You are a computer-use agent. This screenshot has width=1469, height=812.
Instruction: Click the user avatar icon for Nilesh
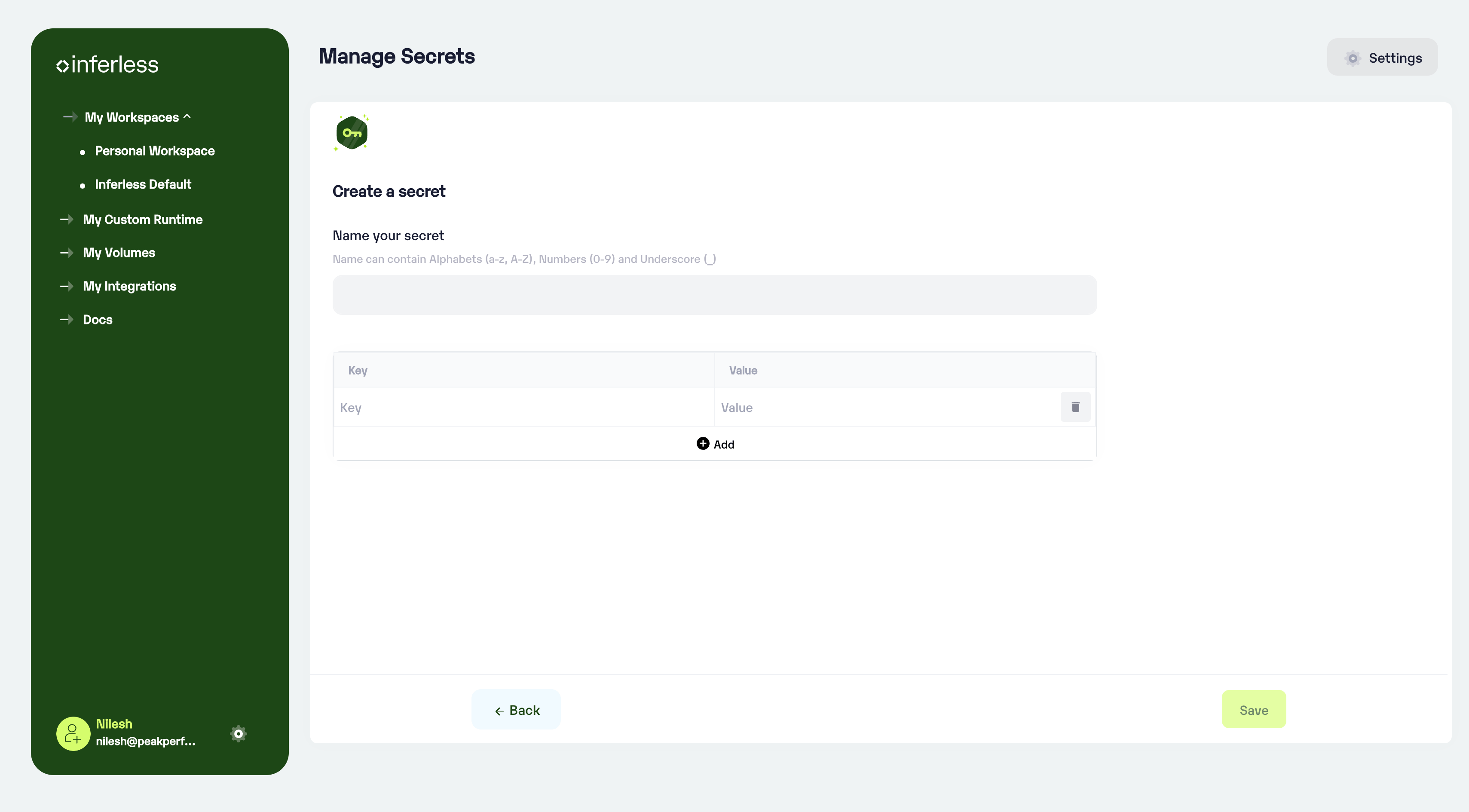[x=73, y=733]
